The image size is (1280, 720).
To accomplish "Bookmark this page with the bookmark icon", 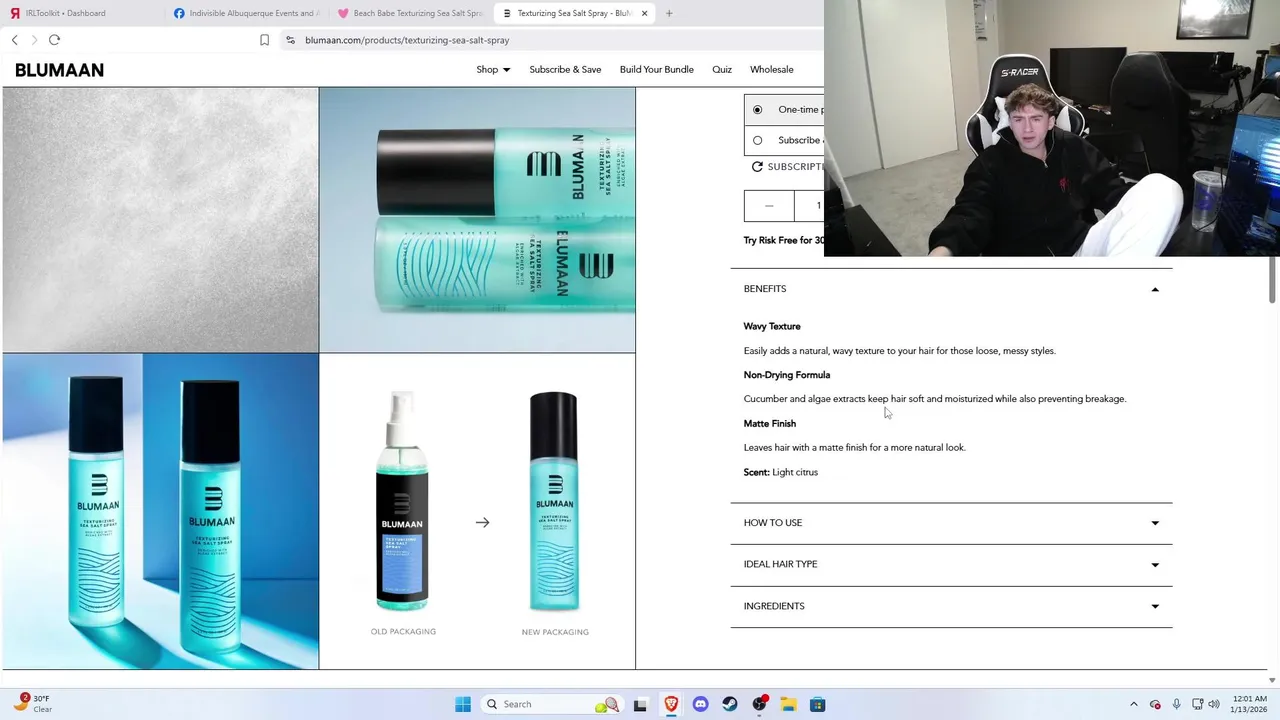I will [x=264, y=40].
